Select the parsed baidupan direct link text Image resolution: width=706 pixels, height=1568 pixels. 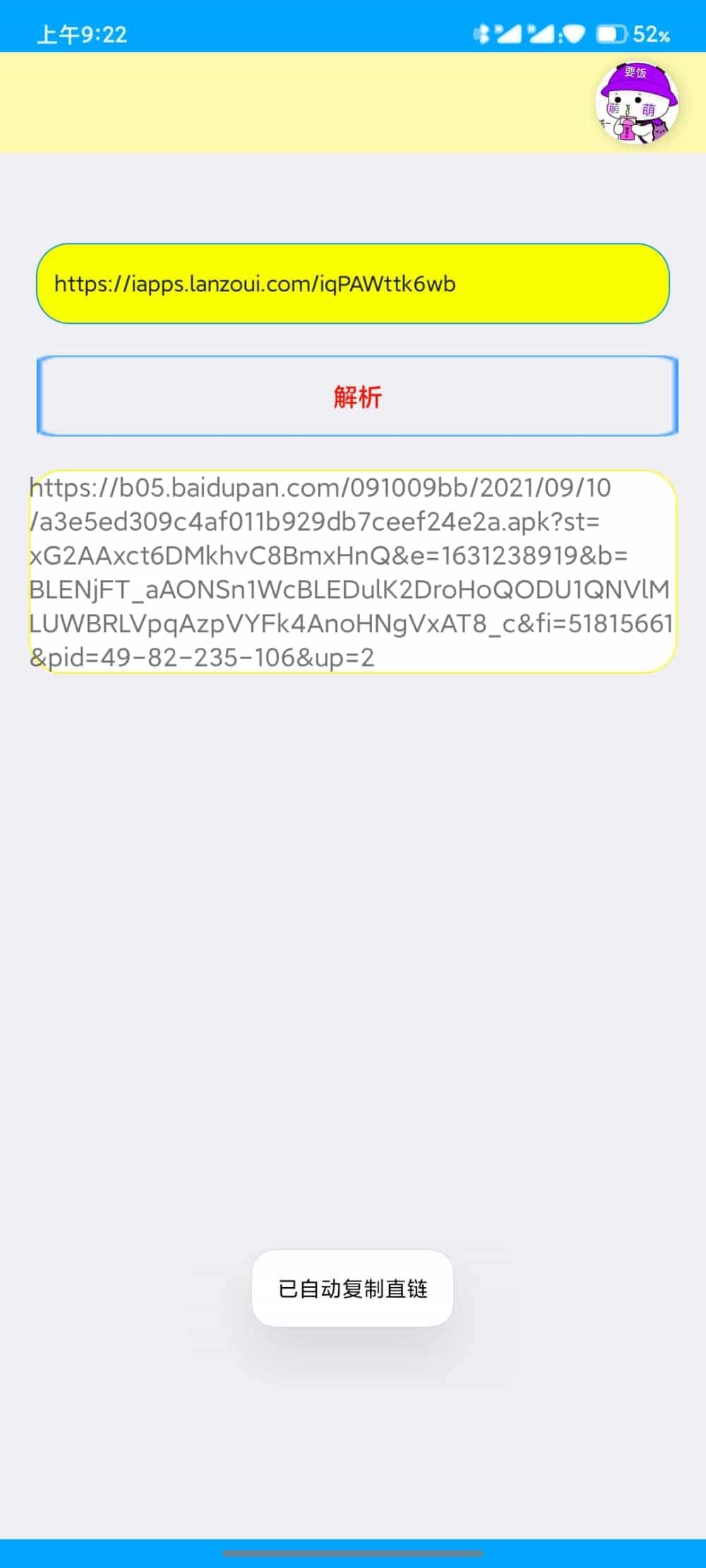click(x=352, y=572)
